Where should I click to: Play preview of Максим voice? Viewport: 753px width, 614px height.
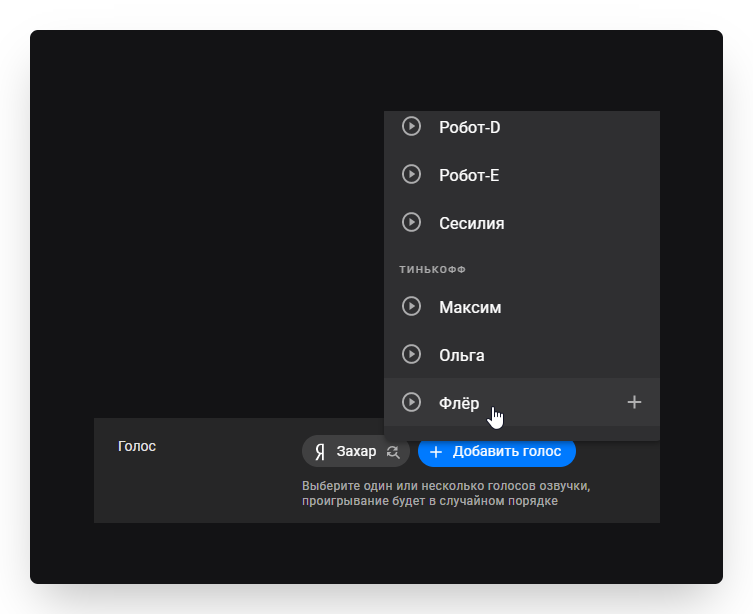(x=411, y=306)
